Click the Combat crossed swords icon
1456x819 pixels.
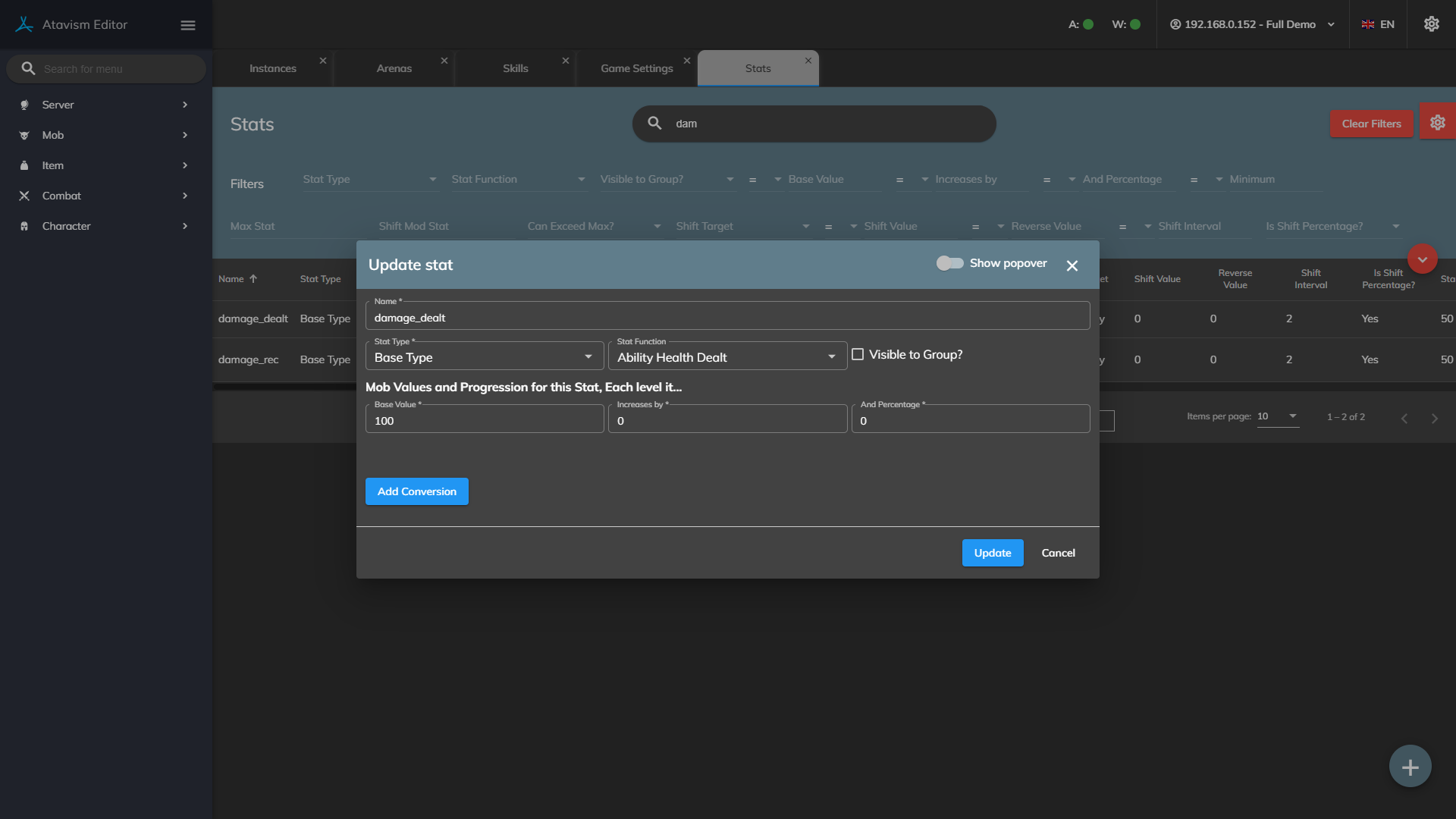click(24, 196)
